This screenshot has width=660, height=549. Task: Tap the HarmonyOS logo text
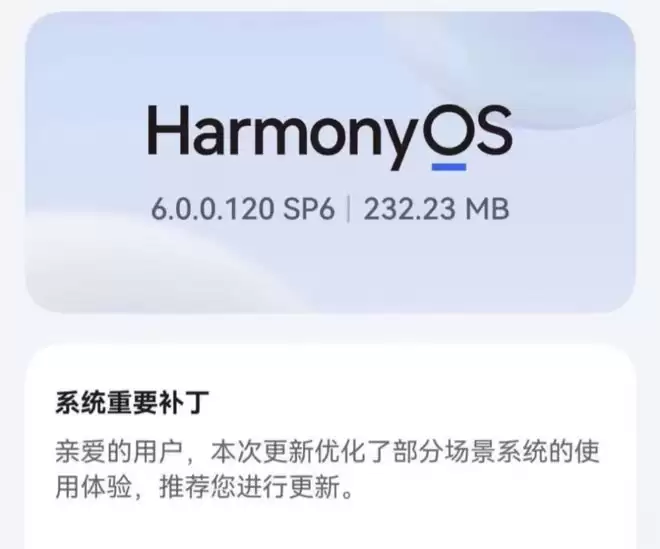330,138
